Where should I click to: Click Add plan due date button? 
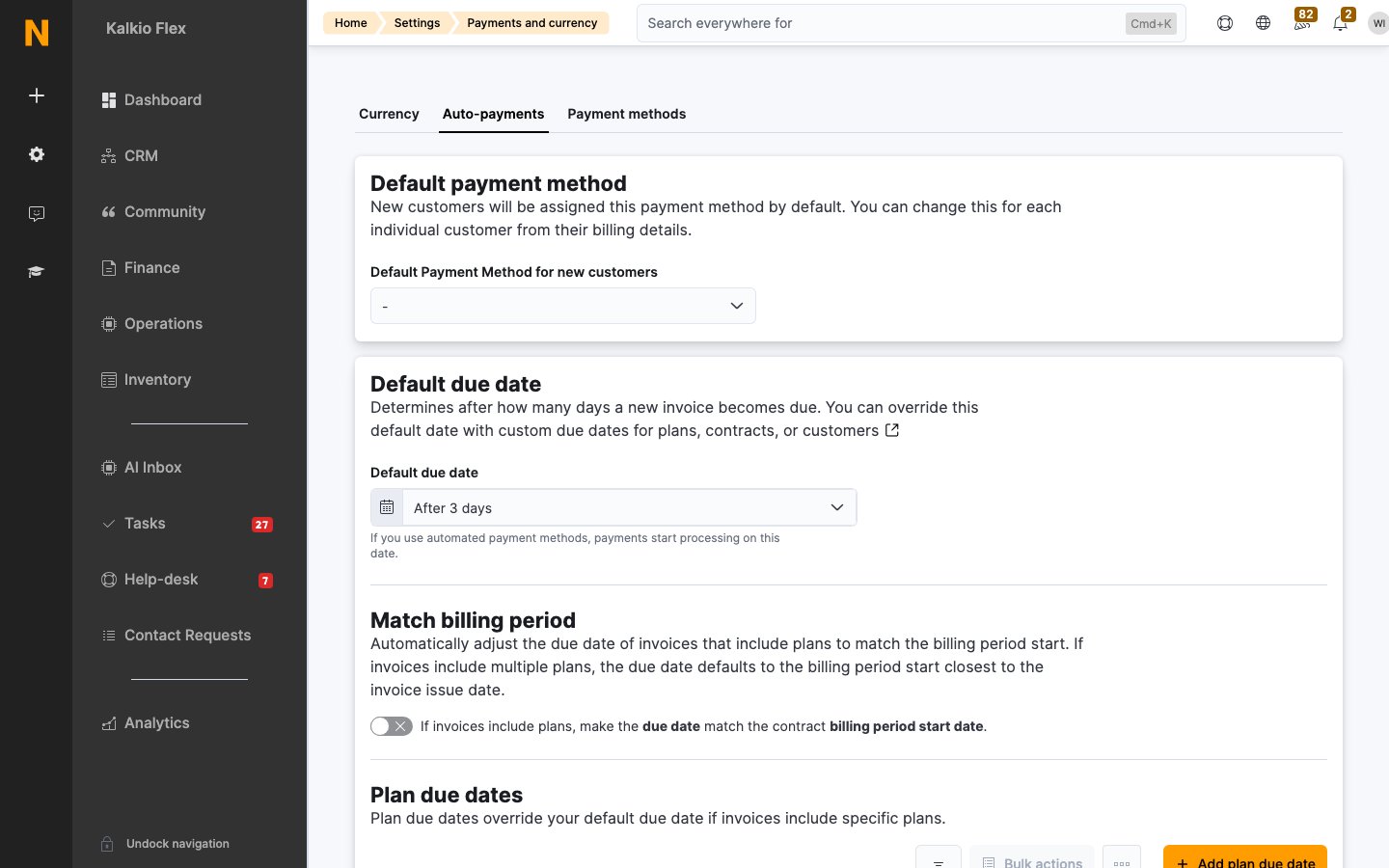pos(1245,857)
